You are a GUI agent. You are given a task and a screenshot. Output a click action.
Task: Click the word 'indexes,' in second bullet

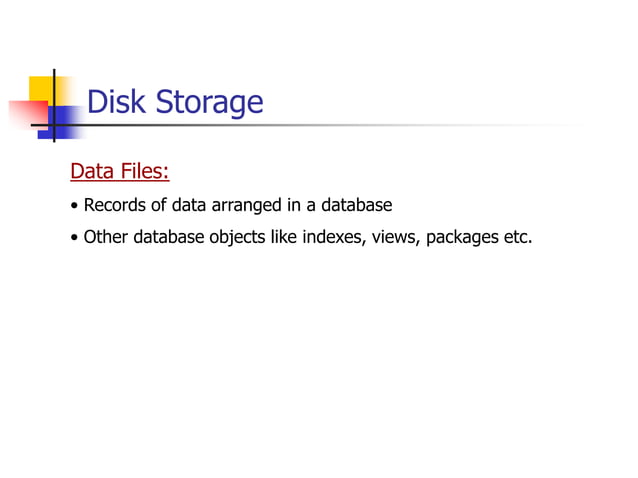(334, 237)
